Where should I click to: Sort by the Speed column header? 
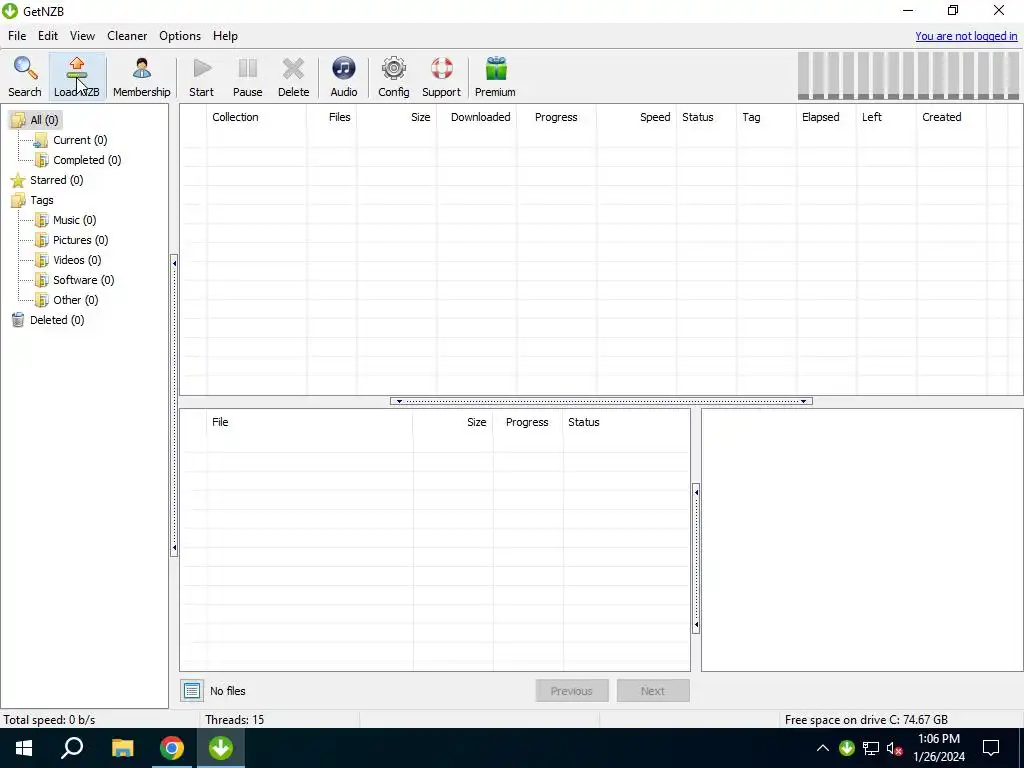(x=637, y=117)
